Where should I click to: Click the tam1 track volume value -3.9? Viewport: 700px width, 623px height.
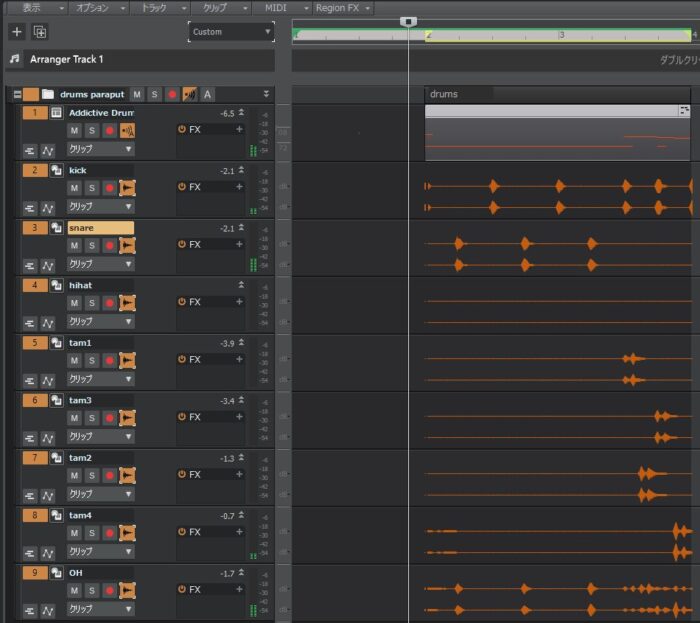(227, 344)
